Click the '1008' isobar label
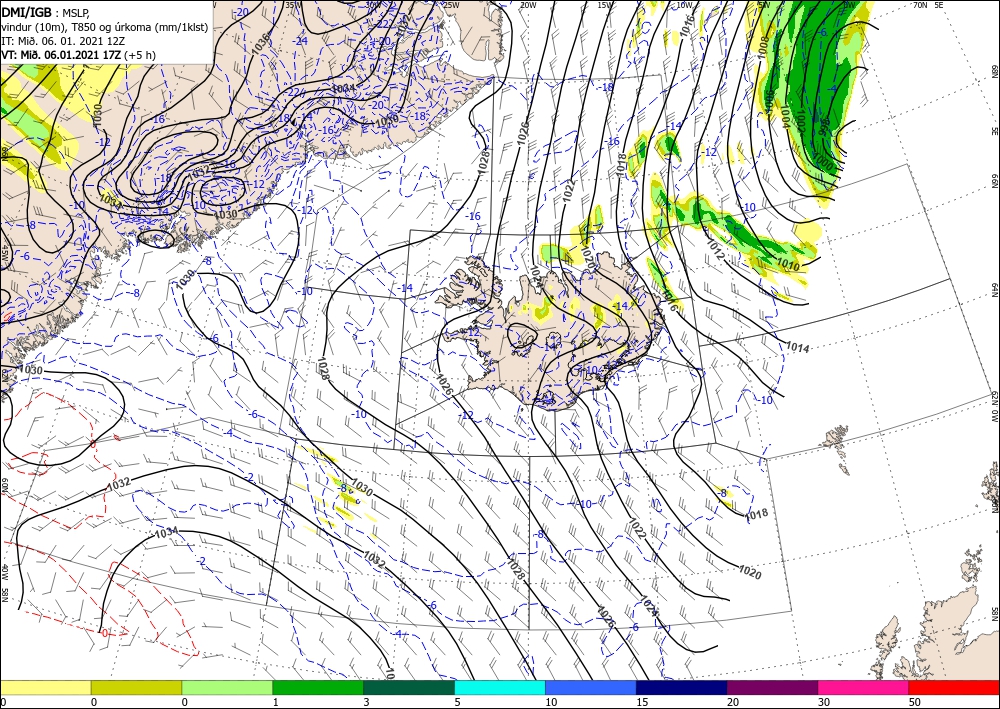The image size is (1000, 709). (763, 47)
